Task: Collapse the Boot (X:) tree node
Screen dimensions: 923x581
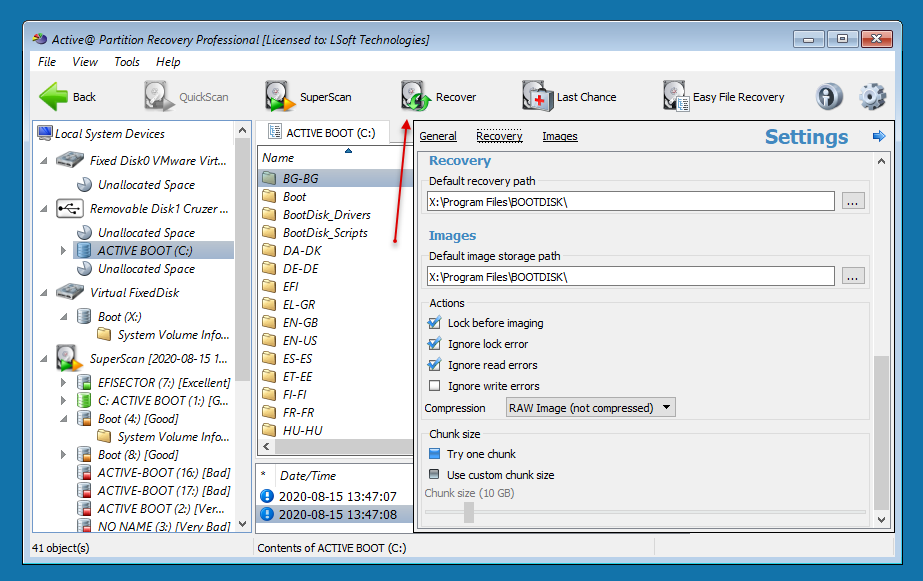Action: coord(64,317)
